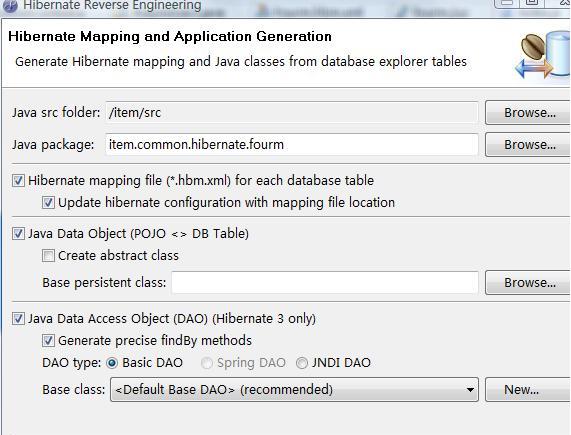Viewport: 571px width, 435px height.
Task: Click the Default Base DAO combo box
Action: pyautogui.click(x=294, y=389)
